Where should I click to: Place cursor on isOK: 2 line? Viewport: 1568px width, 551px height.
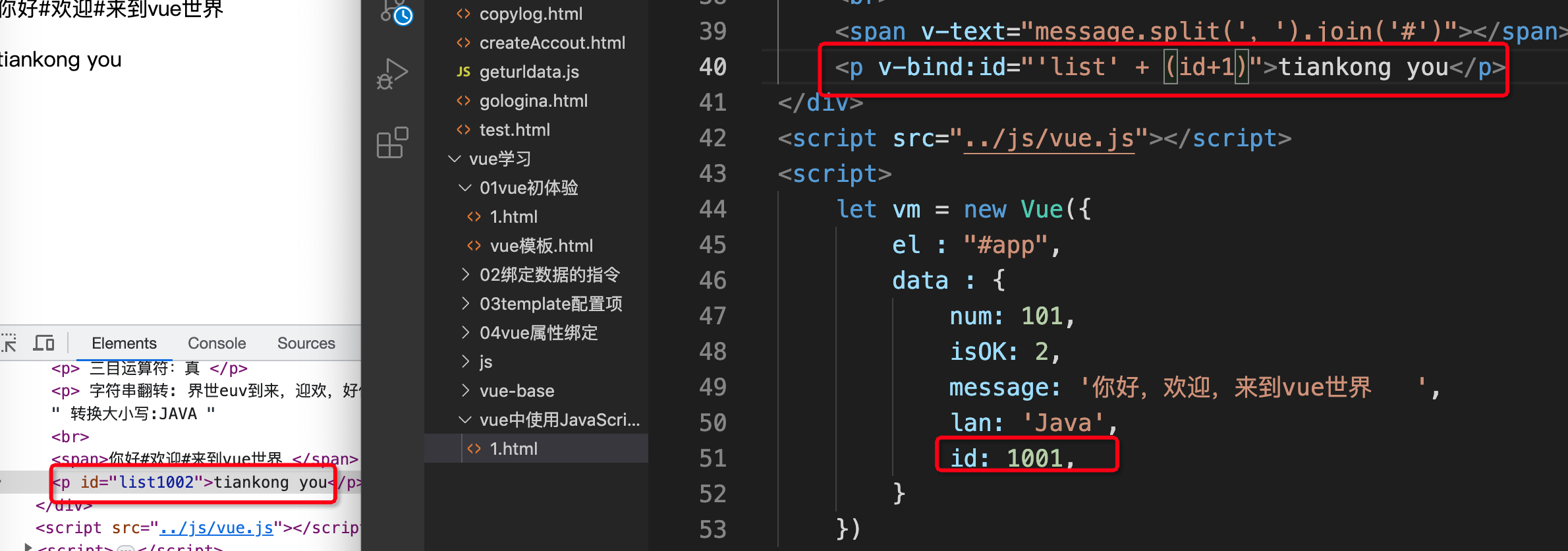pos(1005,352)
